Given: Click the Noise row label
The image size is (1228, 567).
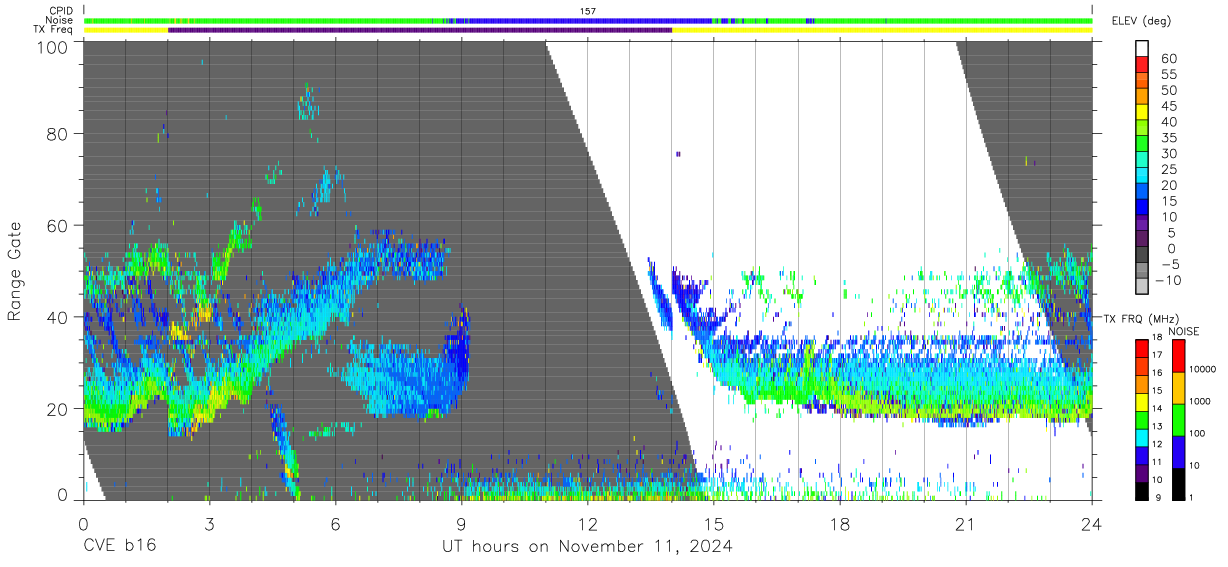Looking at the screenshot, I should click(59, 20).
